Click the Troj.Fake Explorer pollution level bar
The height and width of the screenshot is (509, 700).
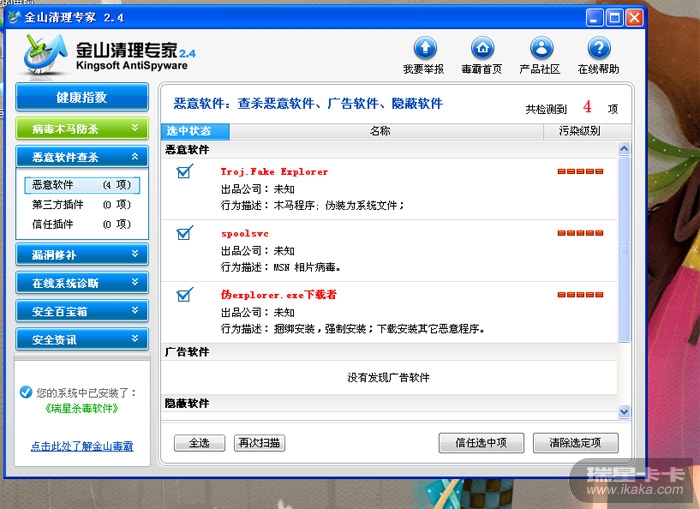(x=580, y=171)
